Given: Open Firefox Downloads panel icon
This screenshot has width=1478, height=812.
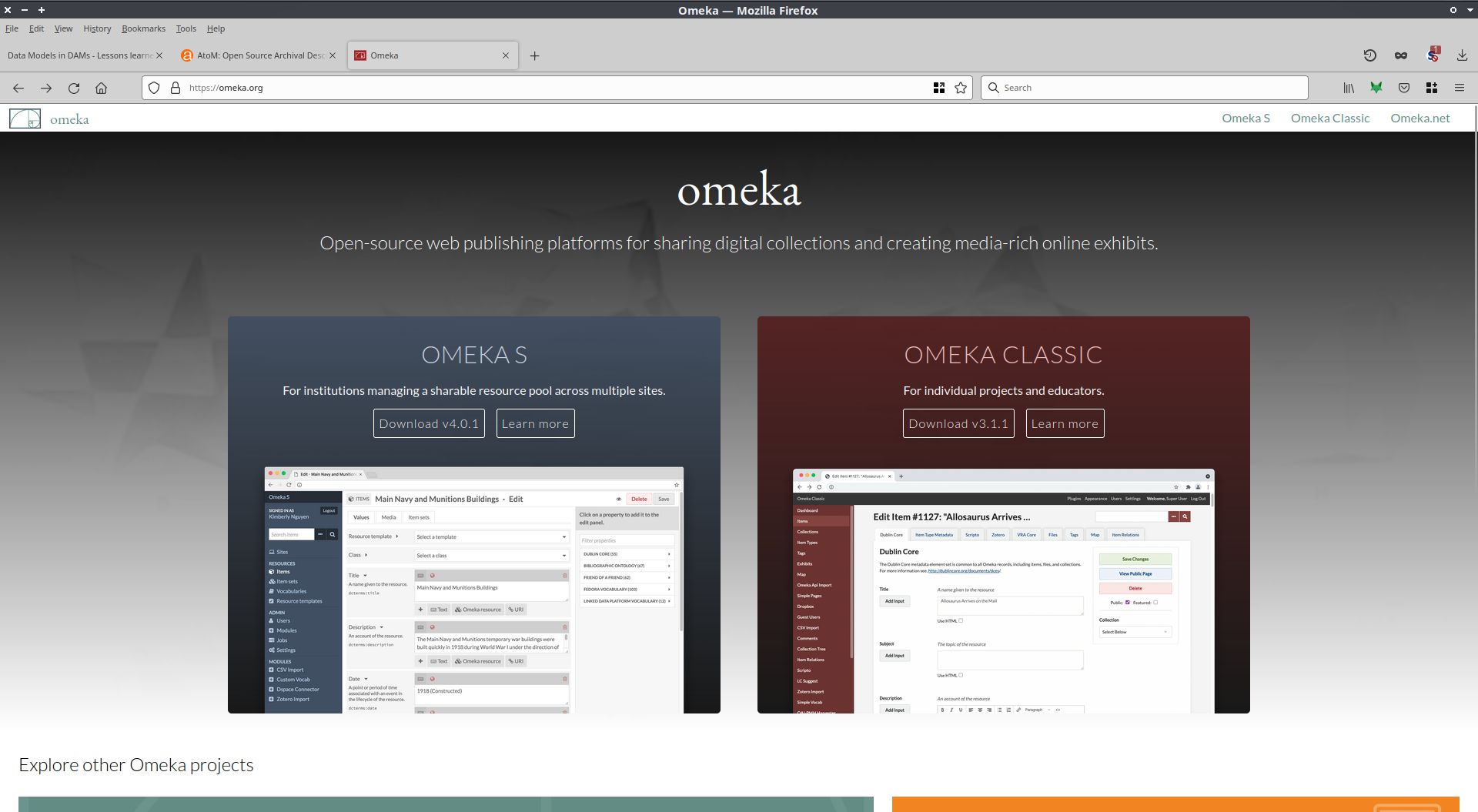Looking at the screenshot, I should [x=1461, y=55].
